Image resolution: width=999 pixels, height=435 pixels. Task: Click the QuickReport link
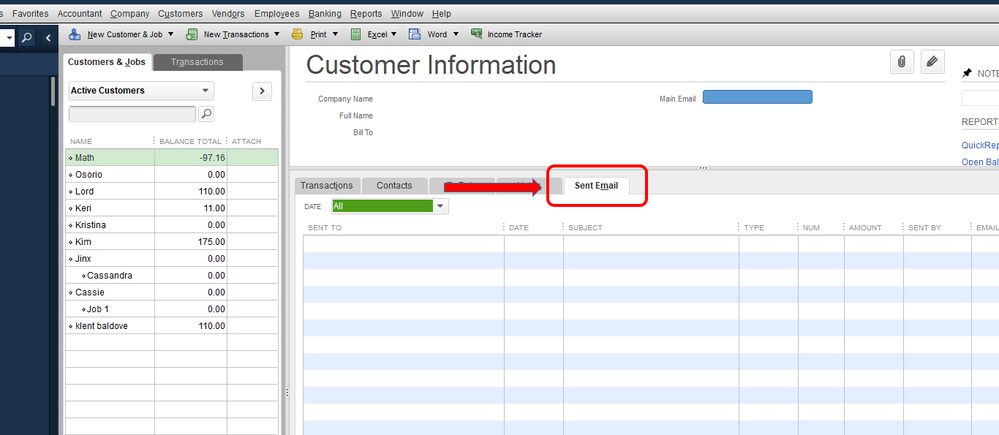click(x=980, y=145)
